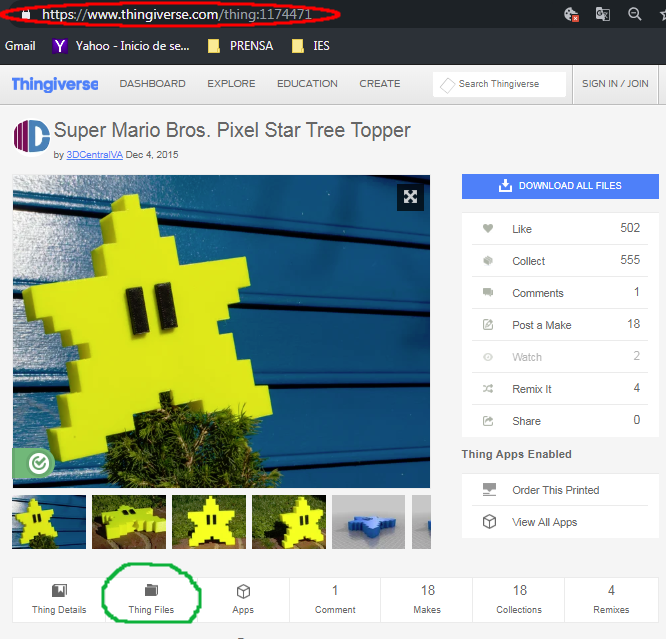Open the 4 Remixes tab

point(611,600)
